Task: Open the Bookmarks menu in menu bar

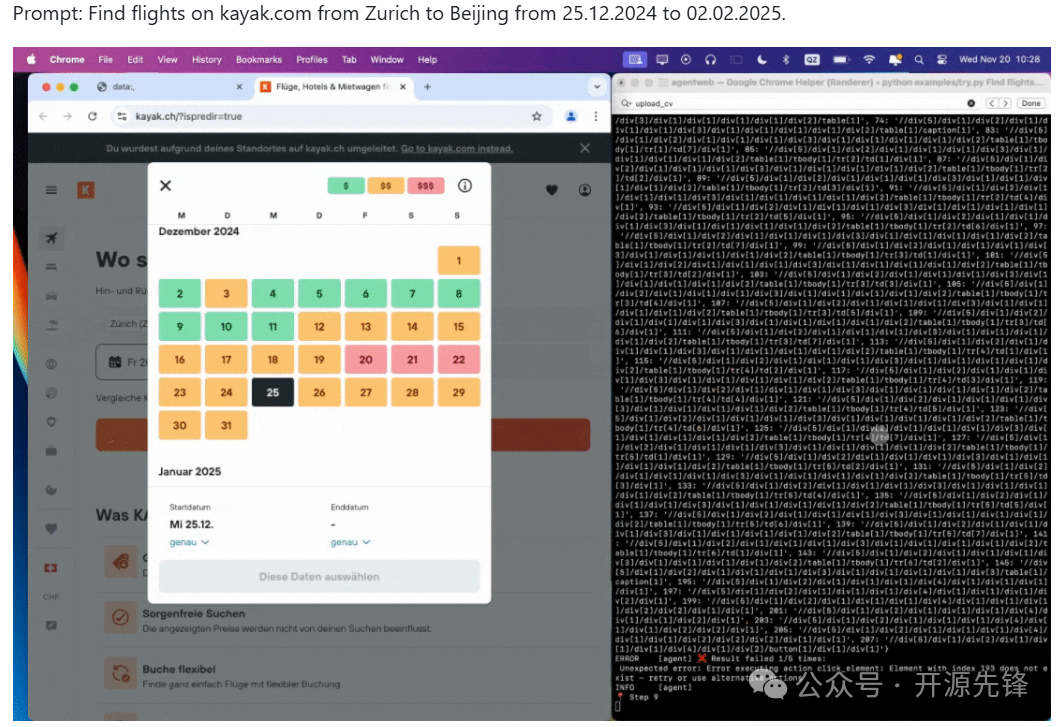Action: point(258,59)
